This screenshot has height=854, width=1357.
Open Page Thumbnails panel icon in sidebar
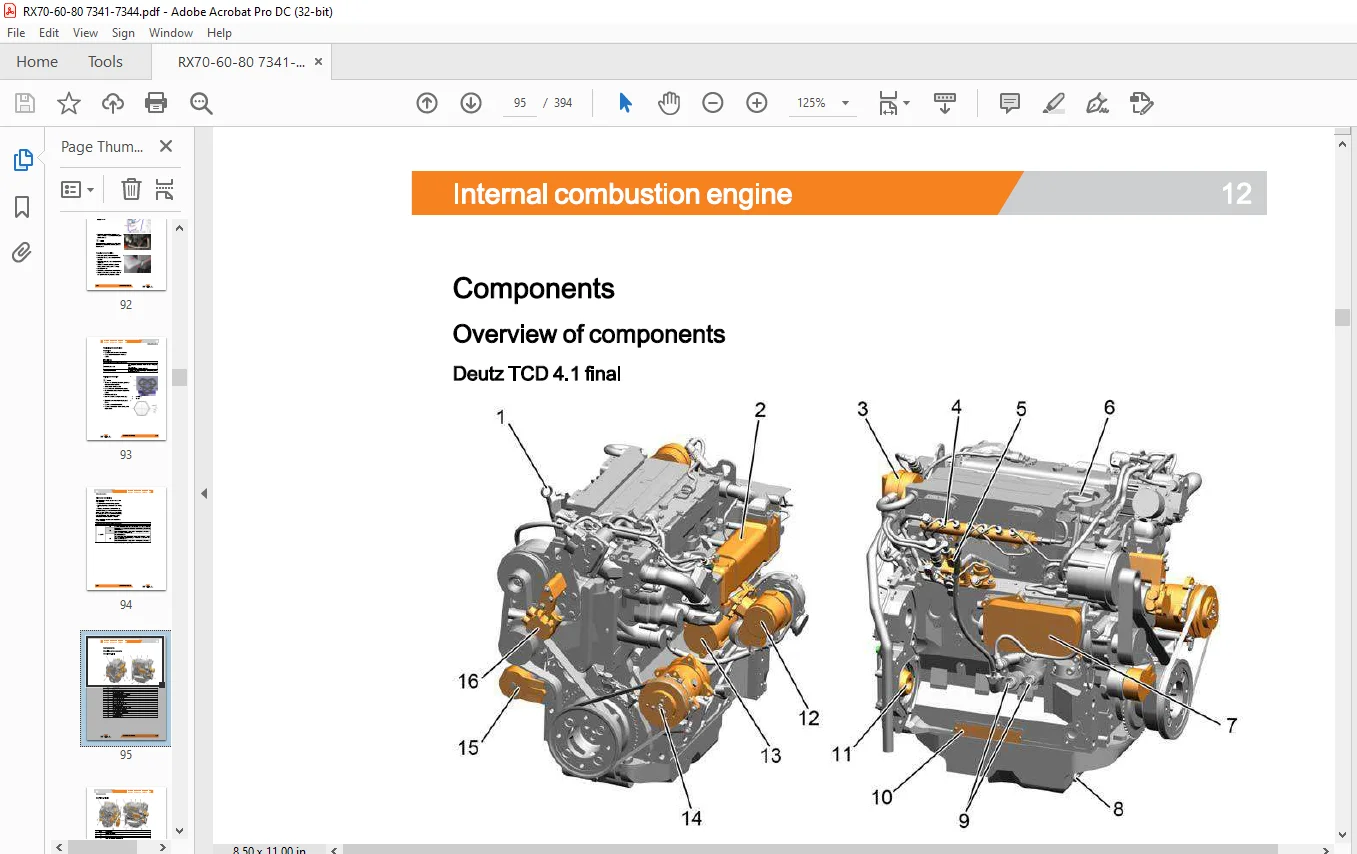tap(22, 160)
